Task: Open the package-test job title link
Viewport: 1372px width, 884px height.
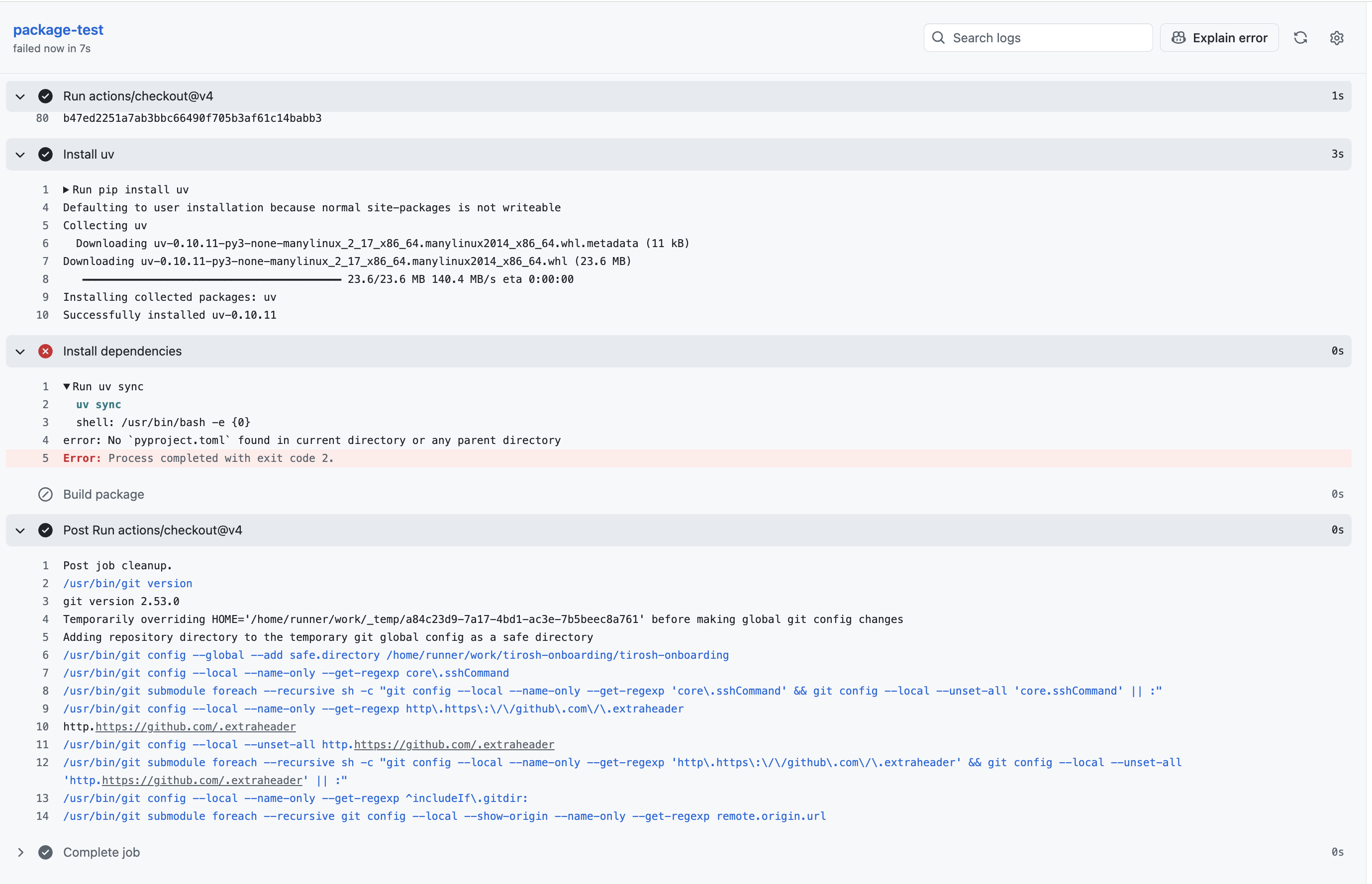Action: (x=58, y=30)
